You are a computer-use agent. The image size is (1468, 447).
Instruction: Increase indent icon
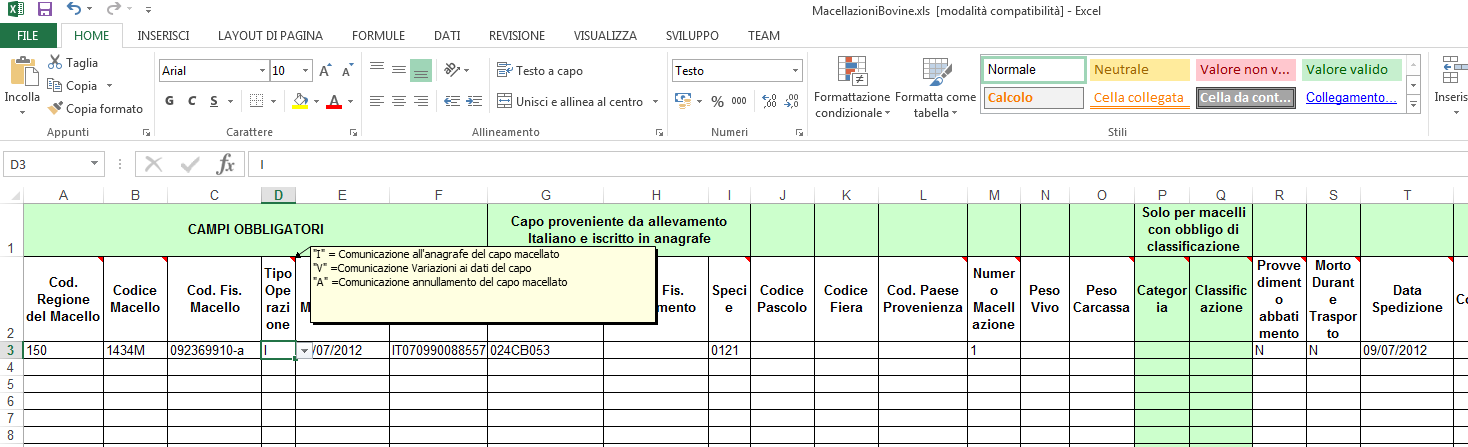(473, 101)
